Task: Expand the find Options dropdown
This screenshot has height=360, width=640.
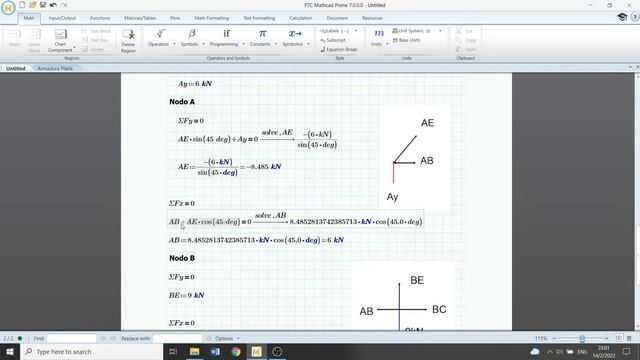Action: (x=238, y=338)
